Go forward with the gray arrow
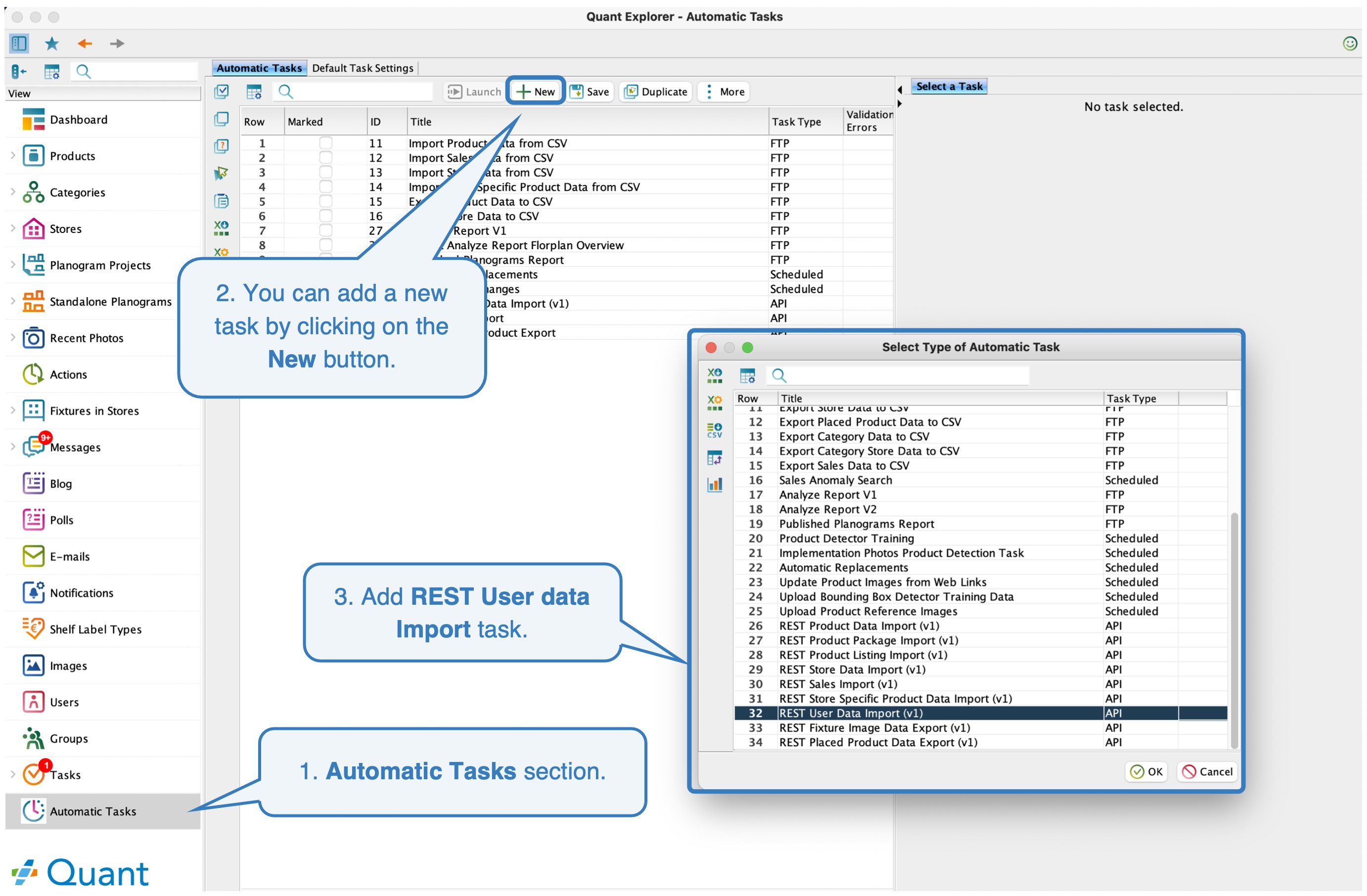The height and width of the screenshot is (896, 1367). [117, 43]
